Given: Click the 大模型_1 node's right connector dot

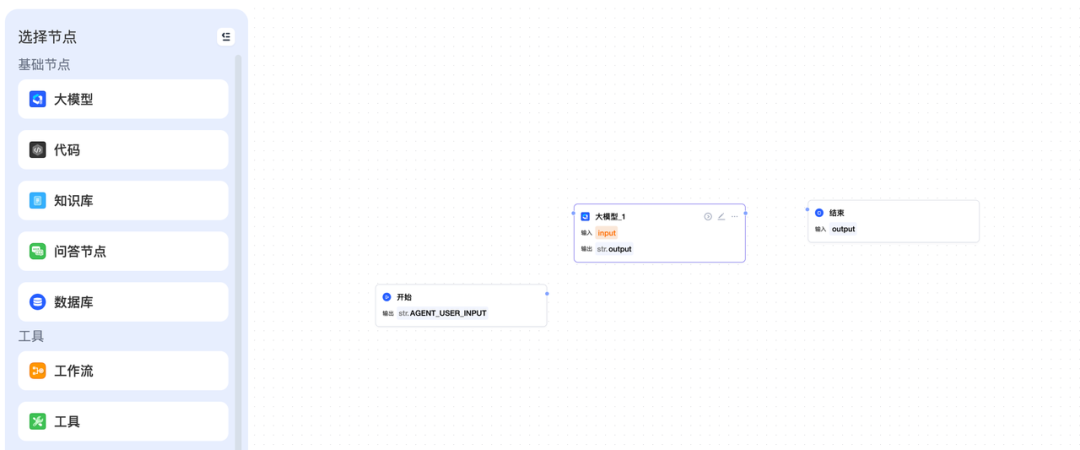Looking at the screenshot, I should pos(745,212).
